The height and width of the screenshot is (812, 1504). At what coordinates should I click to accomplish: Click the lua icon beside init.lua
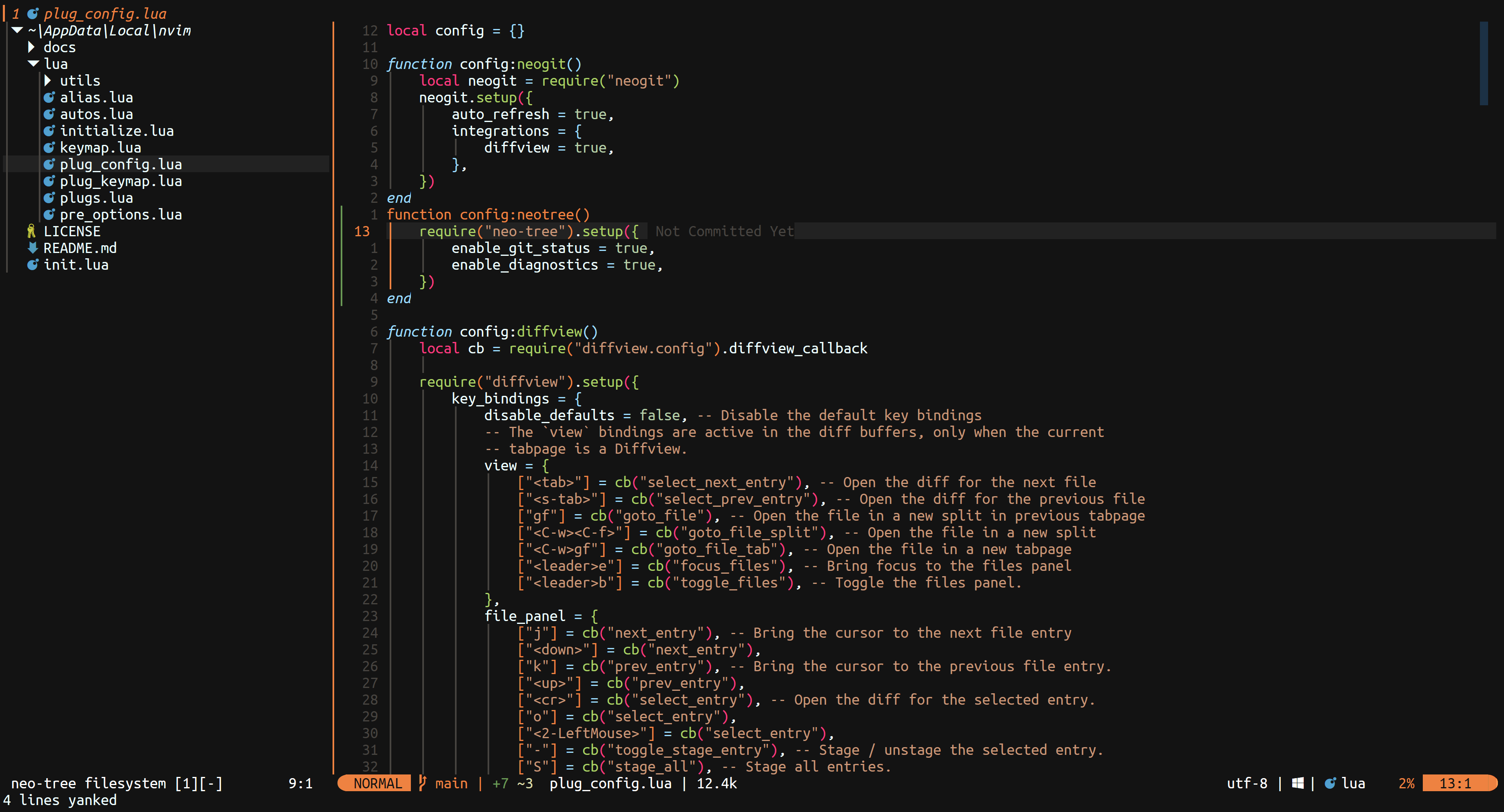pos(33,265)
